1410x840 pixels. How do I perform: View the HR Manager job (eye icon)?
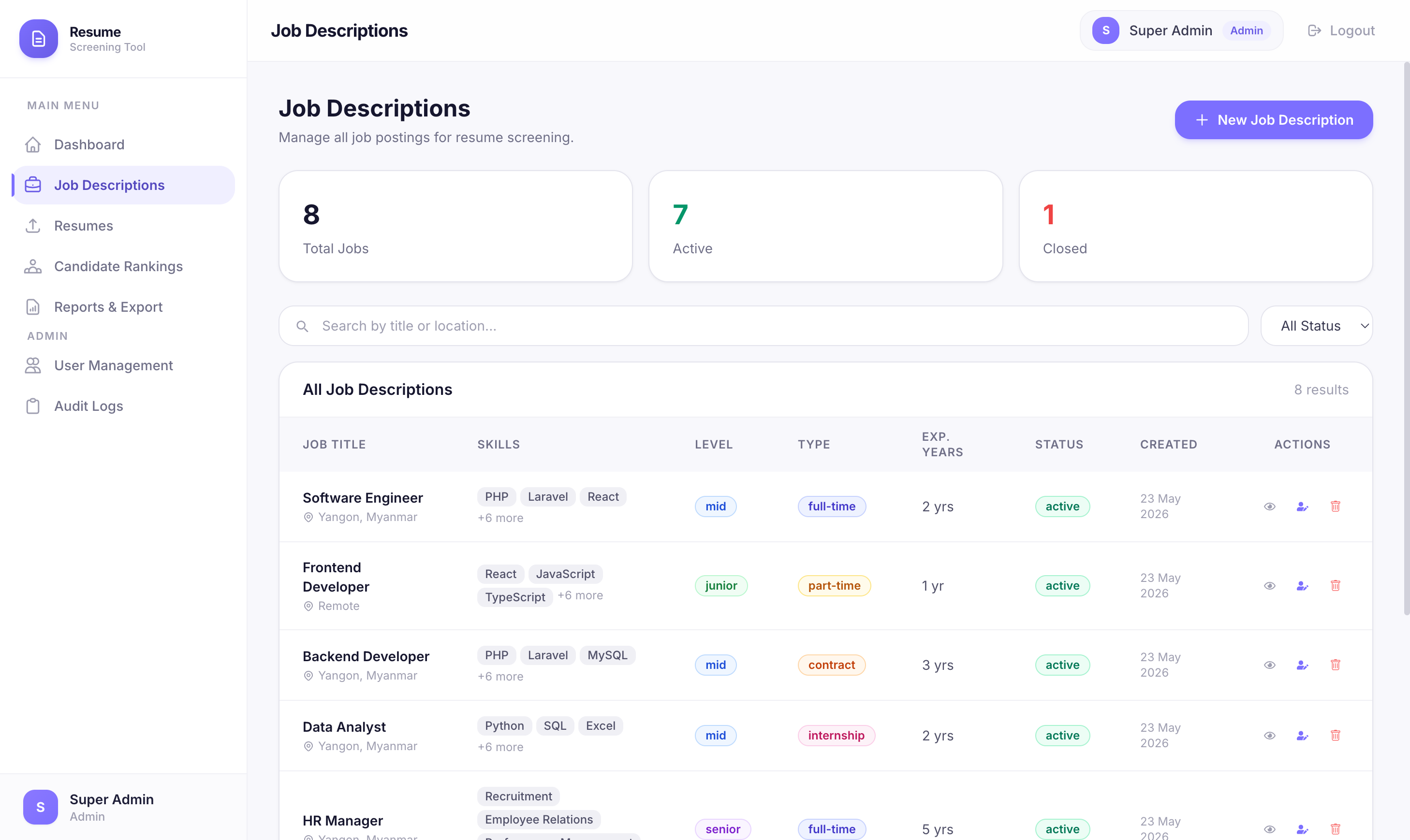point(1270,829)
